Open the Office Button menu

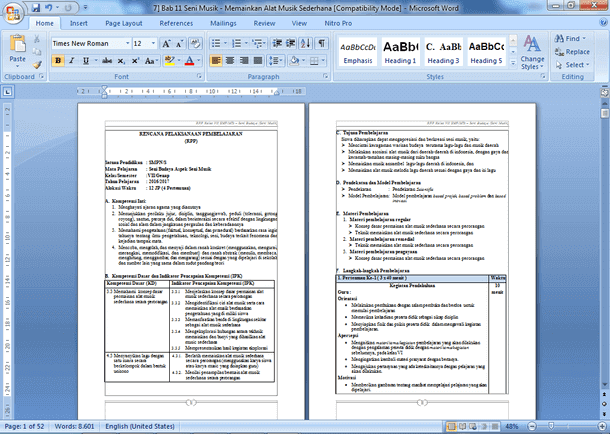point(13,13)
